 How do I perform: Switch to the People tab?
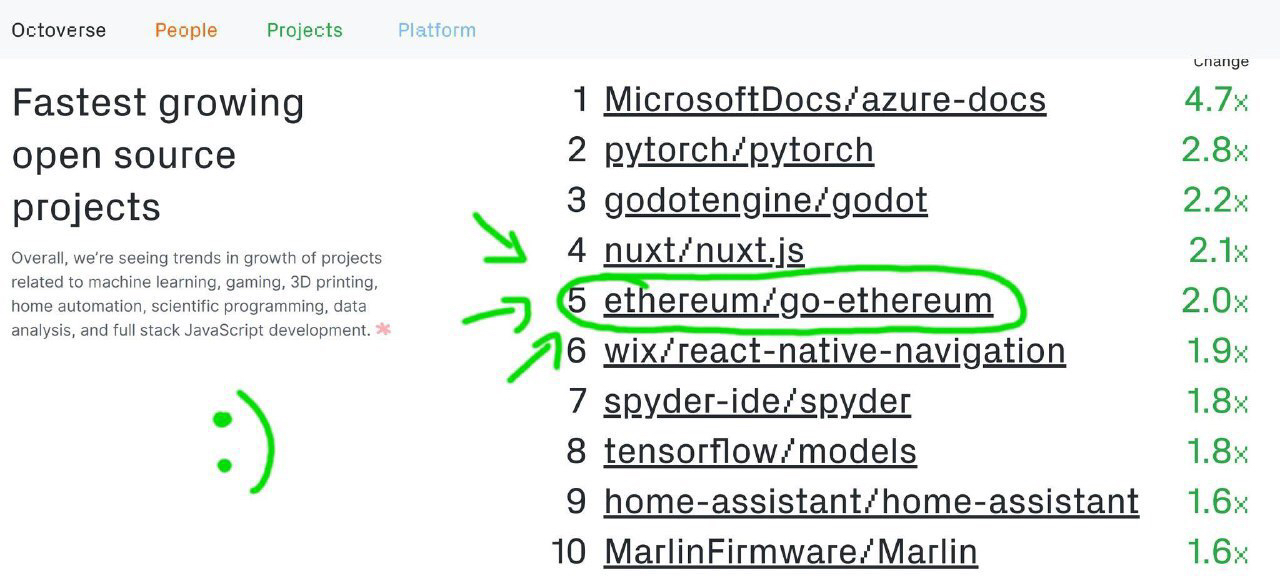pos(186,30)
